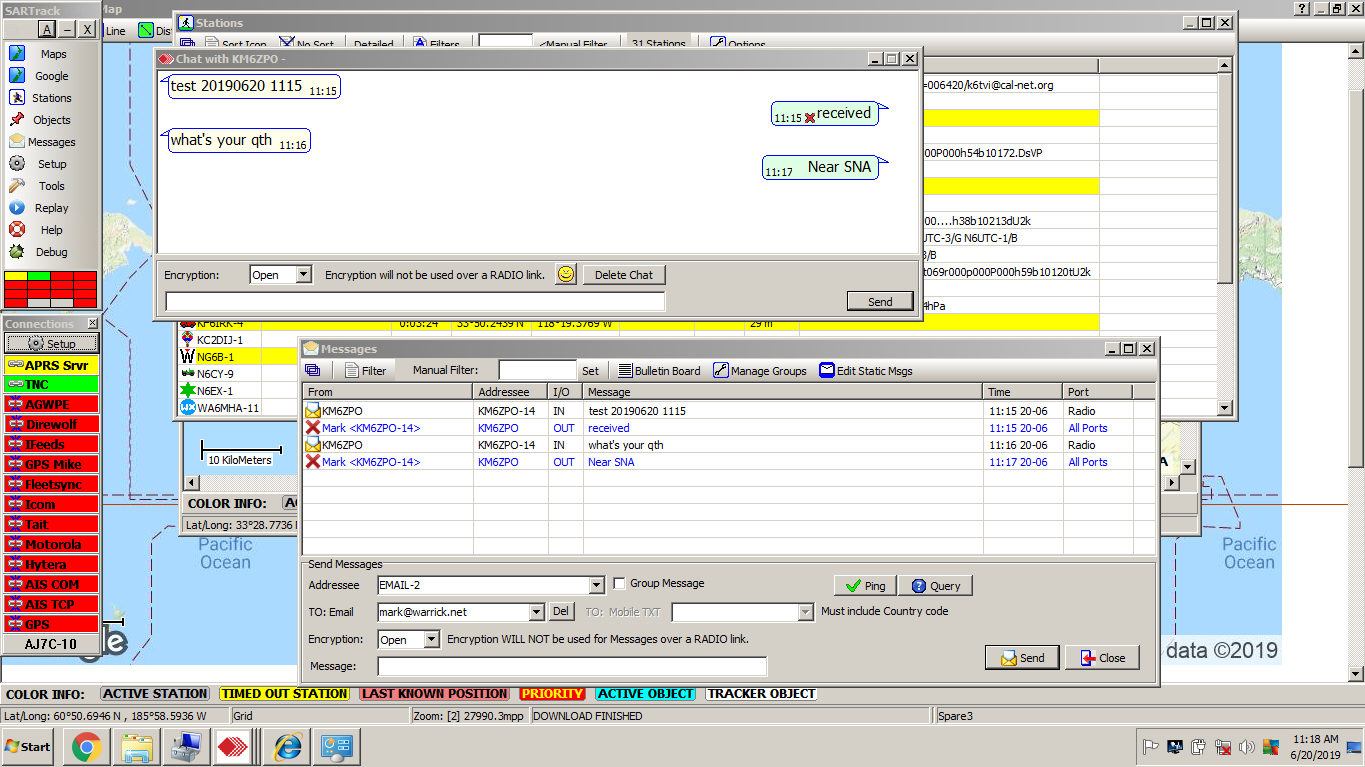Click the Filter item in Messages toolbar
This screenshot has width=1365, height=767.
pos(365,371)
